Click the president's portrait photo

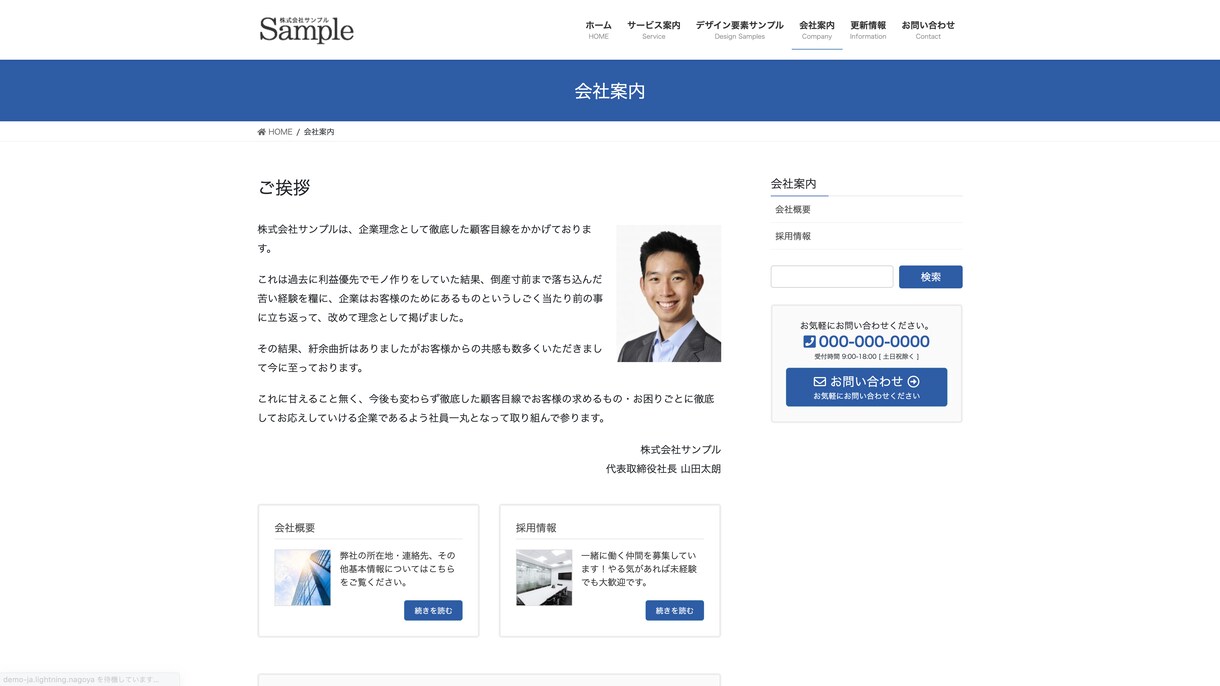(x=668, y=293)
